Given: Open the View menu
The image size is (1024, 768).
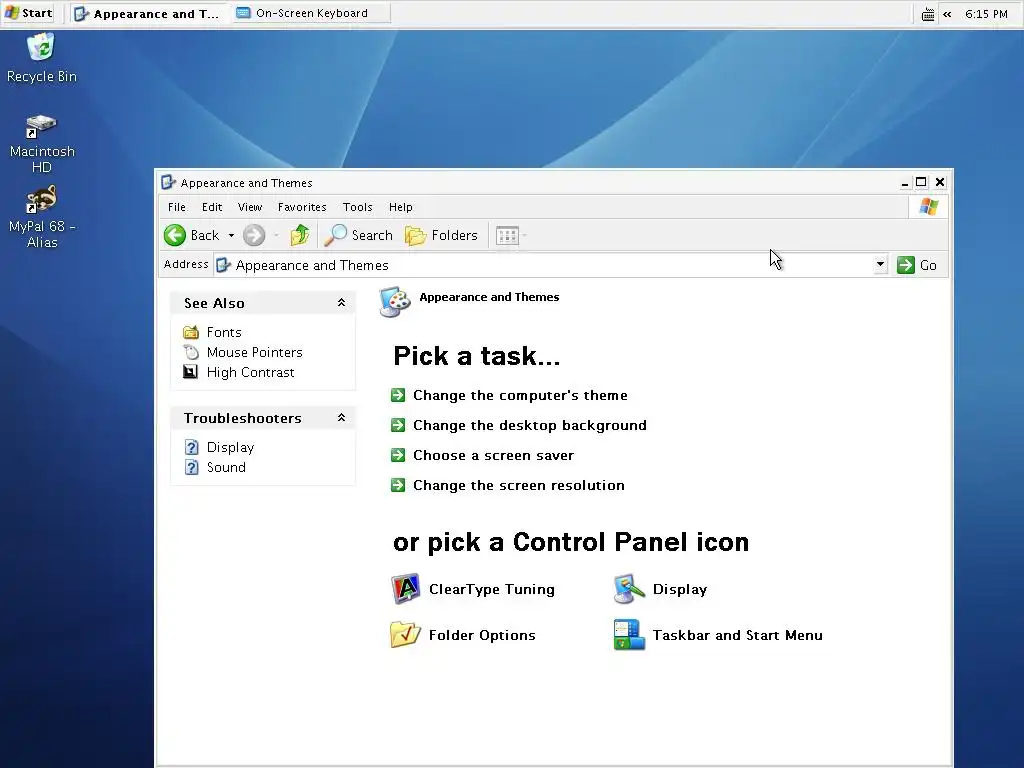Looking at the screenshot, I should 249,207.
